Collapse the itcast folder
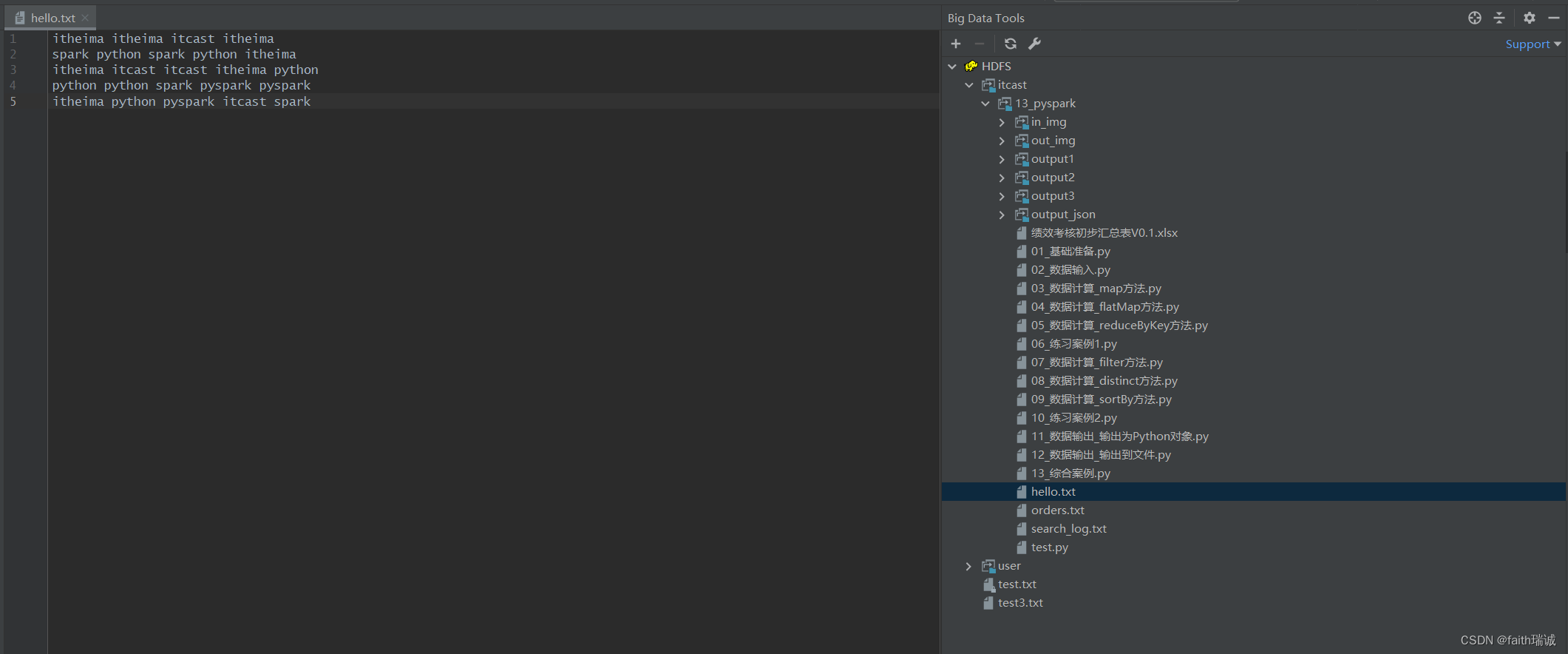This screenshot has width=1568, height=654. coord(969,85)
